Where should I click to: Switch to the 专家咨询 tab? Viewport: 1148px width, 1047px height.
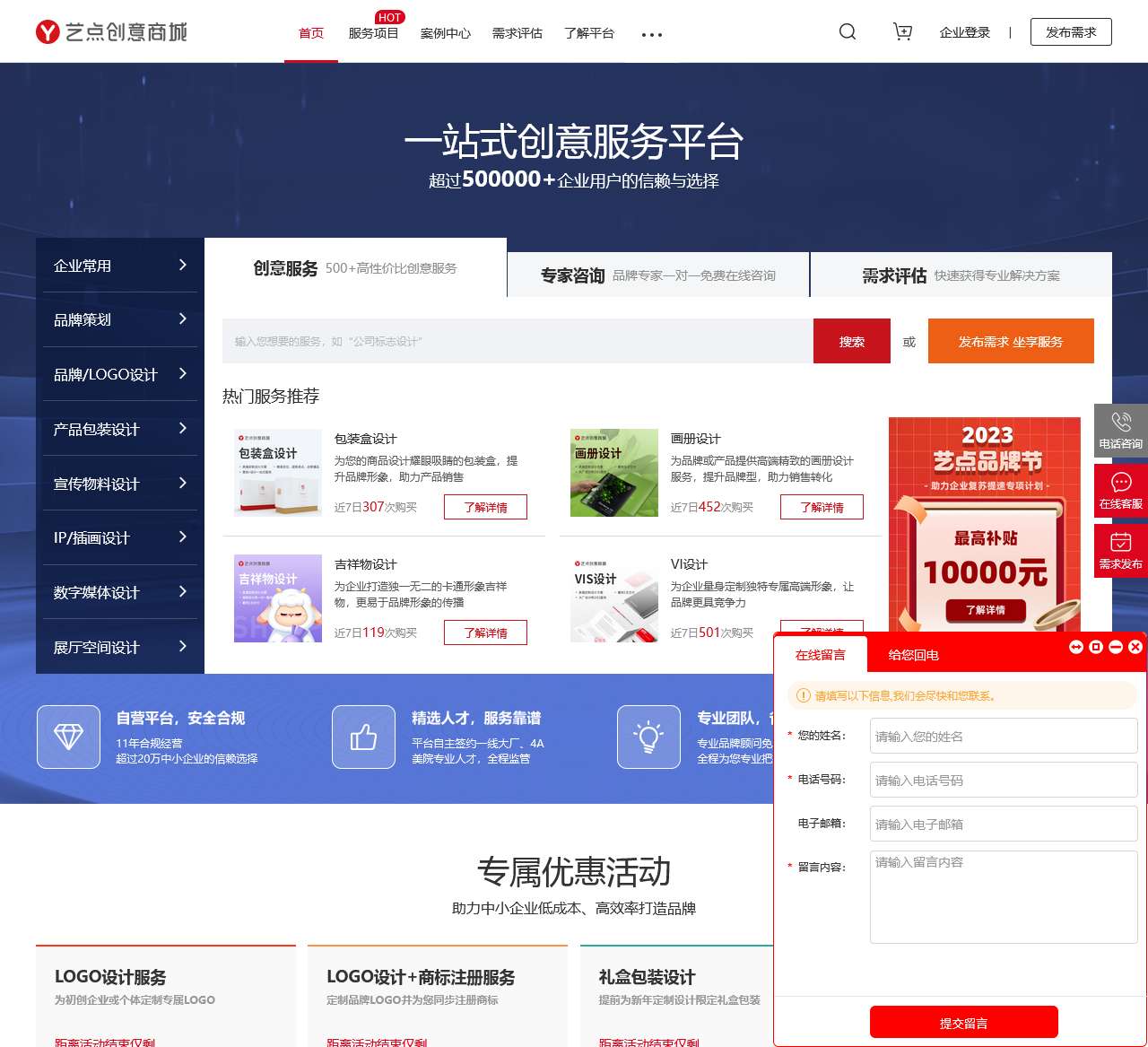tap(658, 275)
